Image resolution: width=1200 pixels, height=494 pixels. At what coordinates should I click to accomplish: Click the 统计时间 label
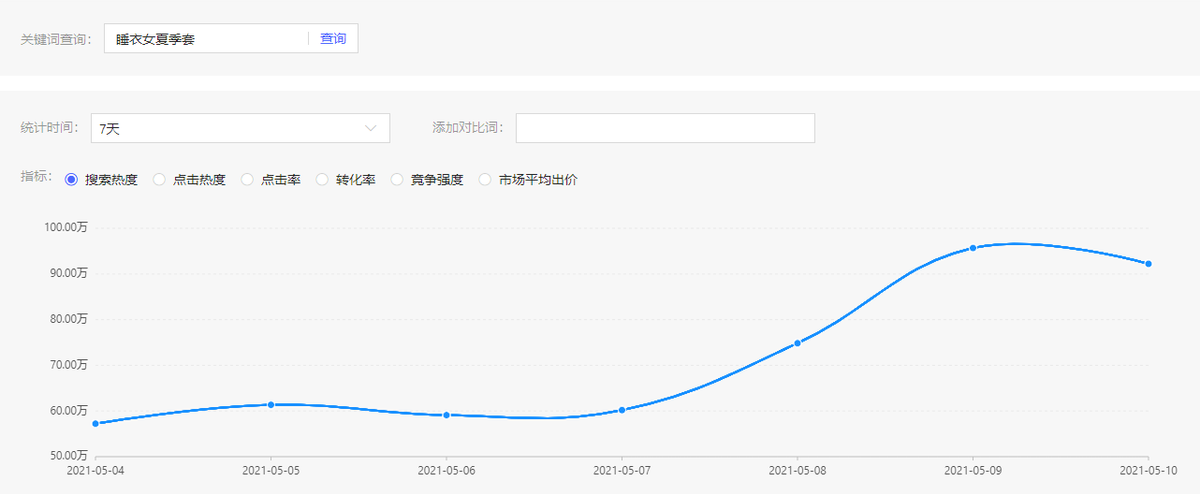tap(49, 128)
